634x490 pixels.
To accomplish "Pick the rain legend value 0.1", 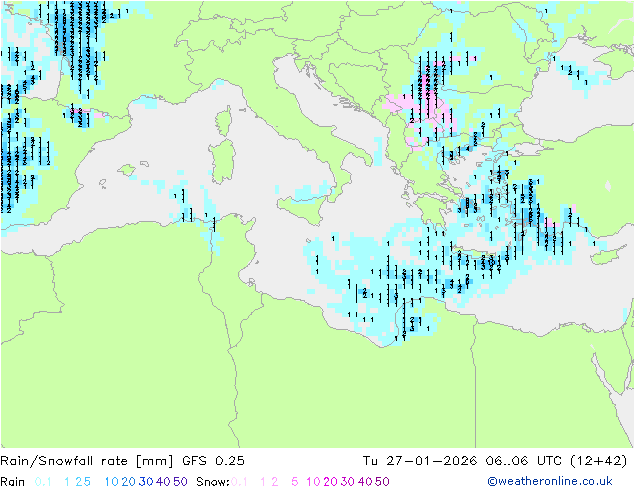I will pyautogui.click(x=43, y=482).
